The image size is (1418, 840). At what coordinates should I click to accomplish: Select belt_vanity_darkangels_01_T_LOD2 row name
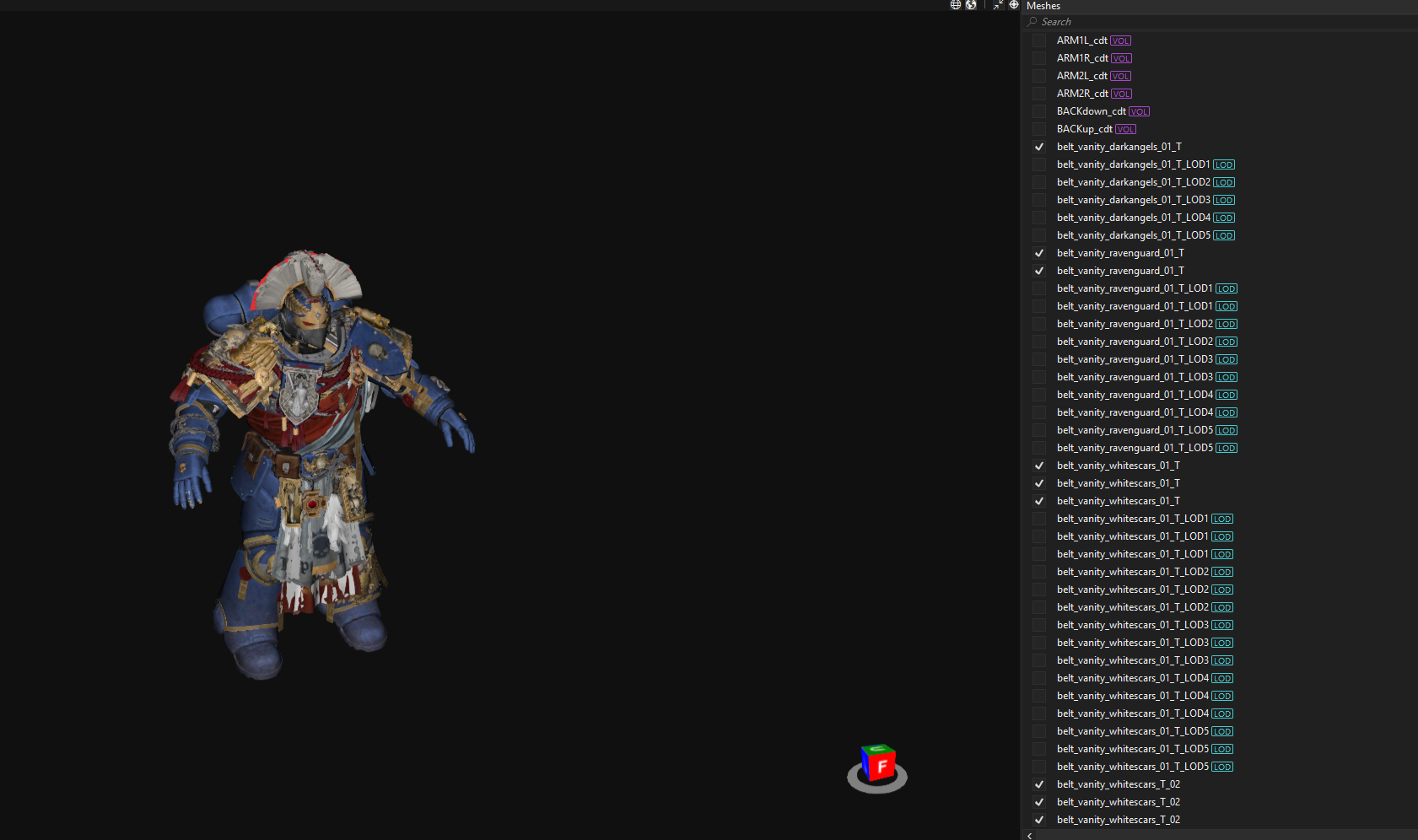1134,182
